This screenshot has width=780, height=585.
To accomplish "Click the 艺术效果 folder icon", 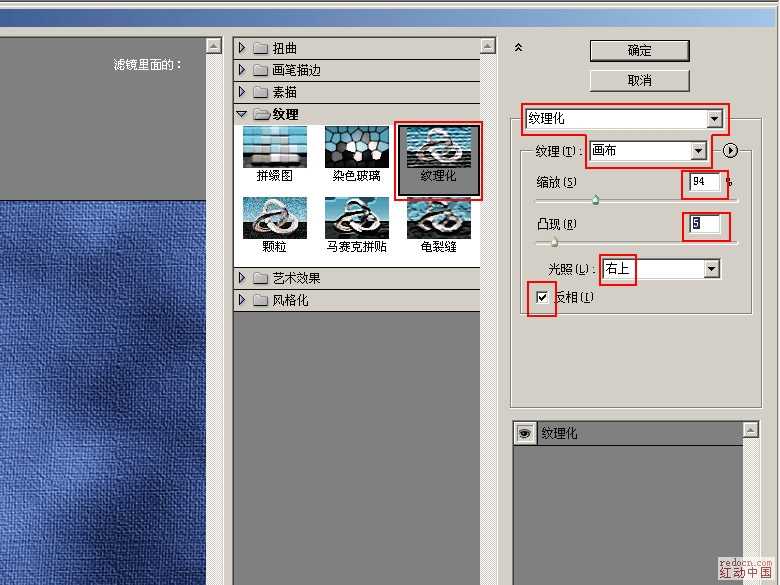I will pos(261,278).
